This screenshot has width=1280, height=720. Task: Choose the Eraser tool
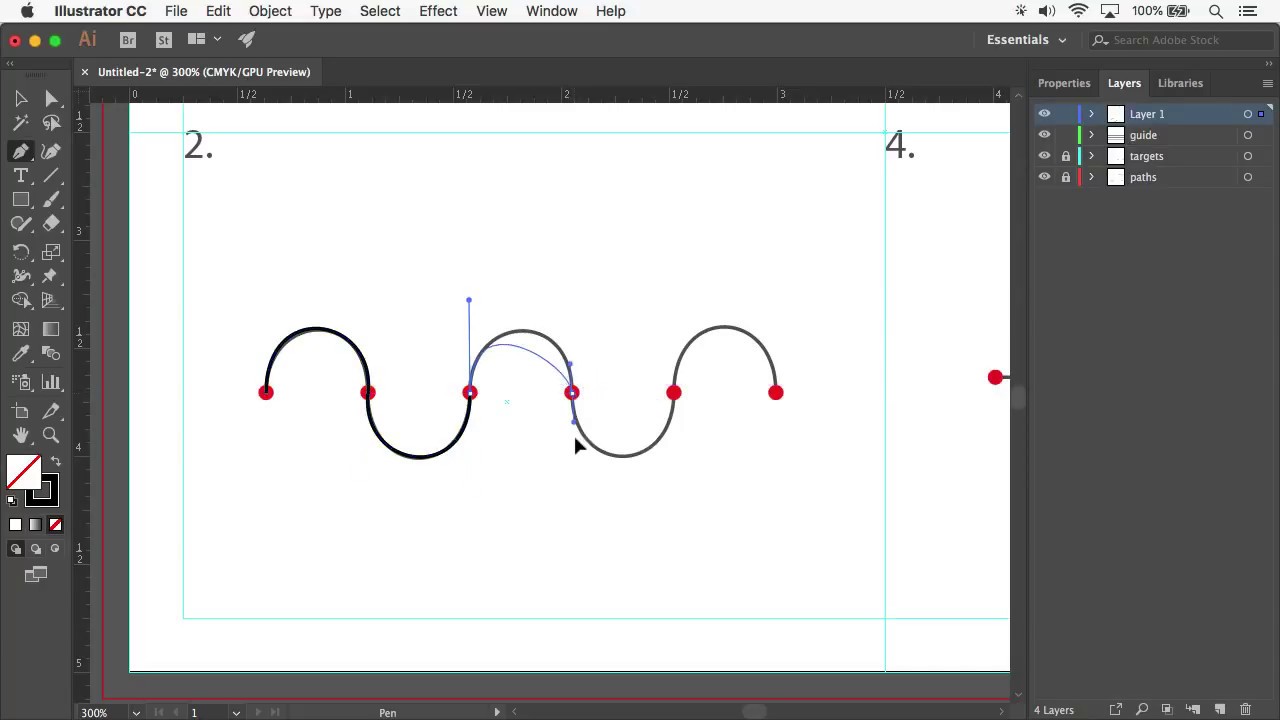pyautogui.click(x=51, y=224)
